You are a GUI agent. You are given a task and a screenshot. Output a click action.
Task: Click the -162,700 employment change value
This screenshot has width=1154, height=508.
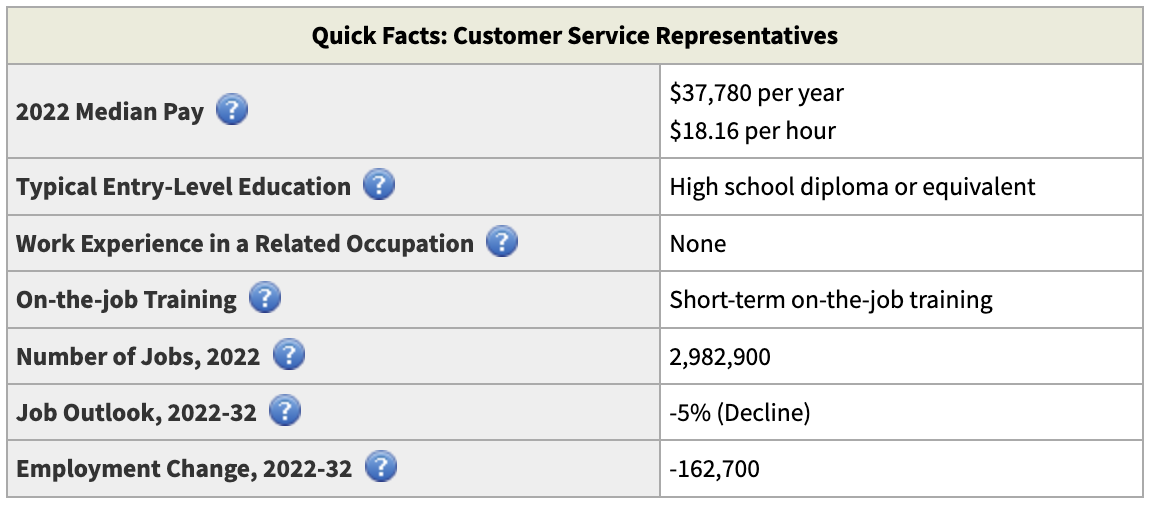pos(715,467)
